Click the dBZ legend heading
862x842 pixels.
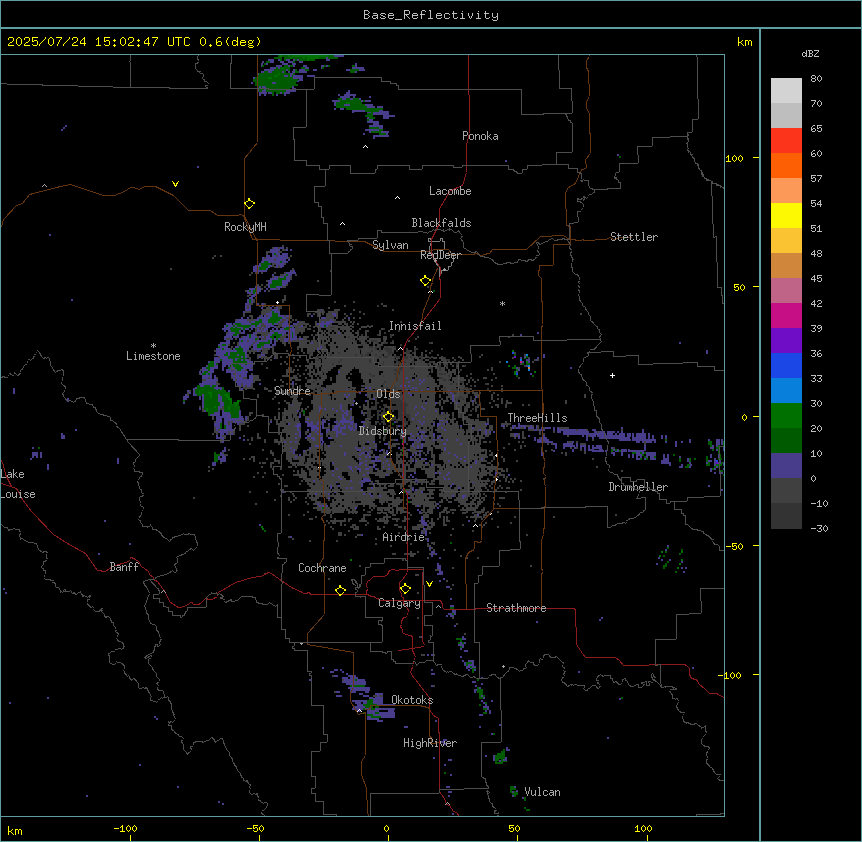[x=810, y=53]
